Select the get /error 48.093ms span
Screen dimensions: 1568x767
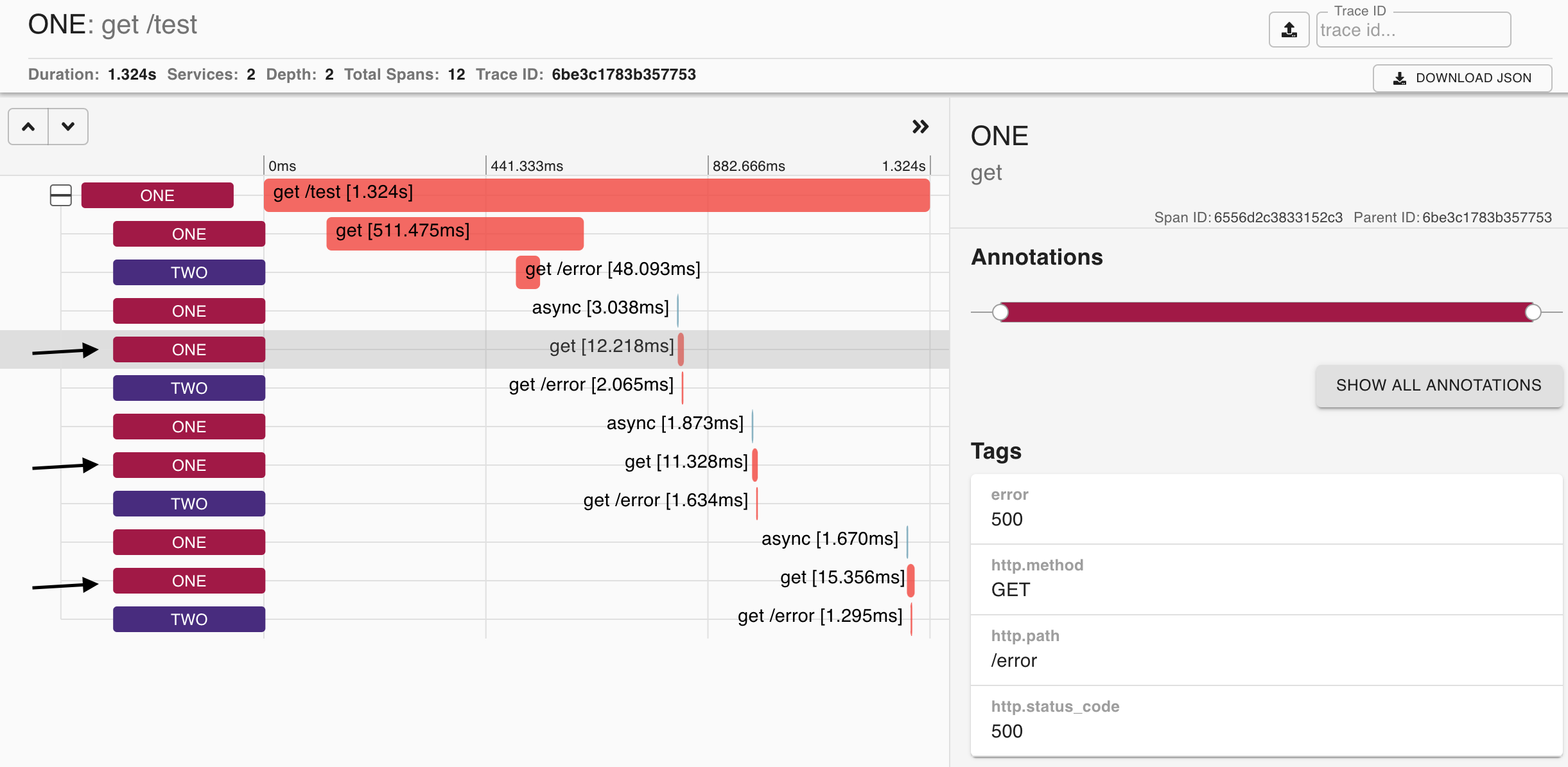tap(528, 272)
